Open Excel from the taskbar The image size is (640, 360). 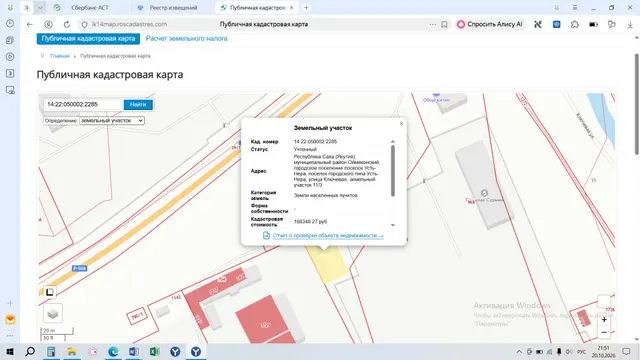(155, 351)
